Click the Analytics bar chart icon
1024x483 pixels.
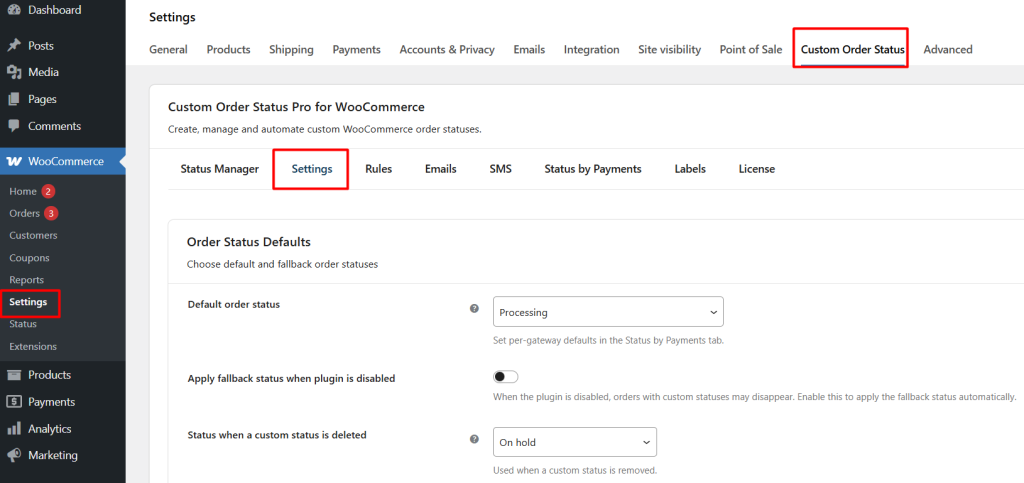coord(14,429)
